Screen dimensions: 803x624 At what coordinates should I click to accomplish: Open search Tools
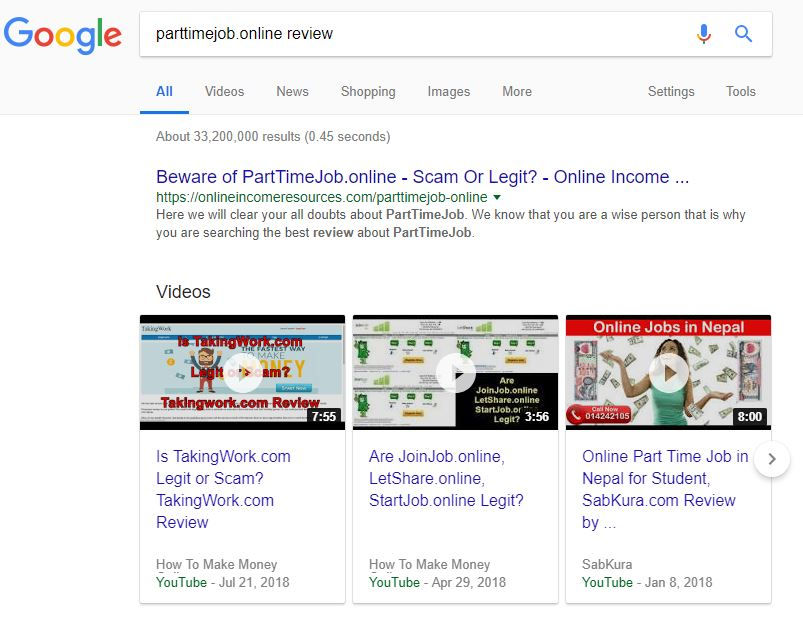pos(741,92)
